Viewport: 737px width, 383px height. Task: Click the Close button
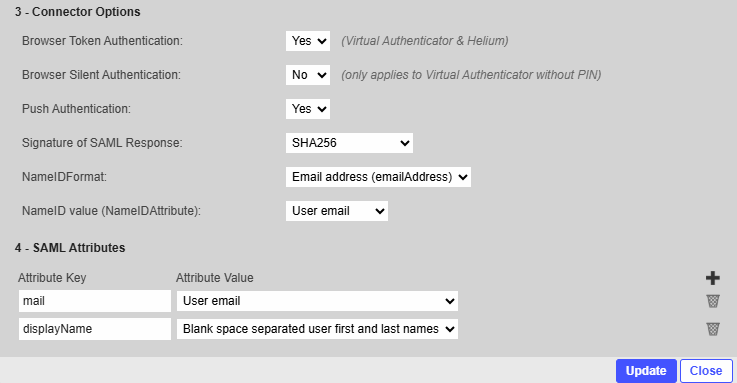(706, 371)
